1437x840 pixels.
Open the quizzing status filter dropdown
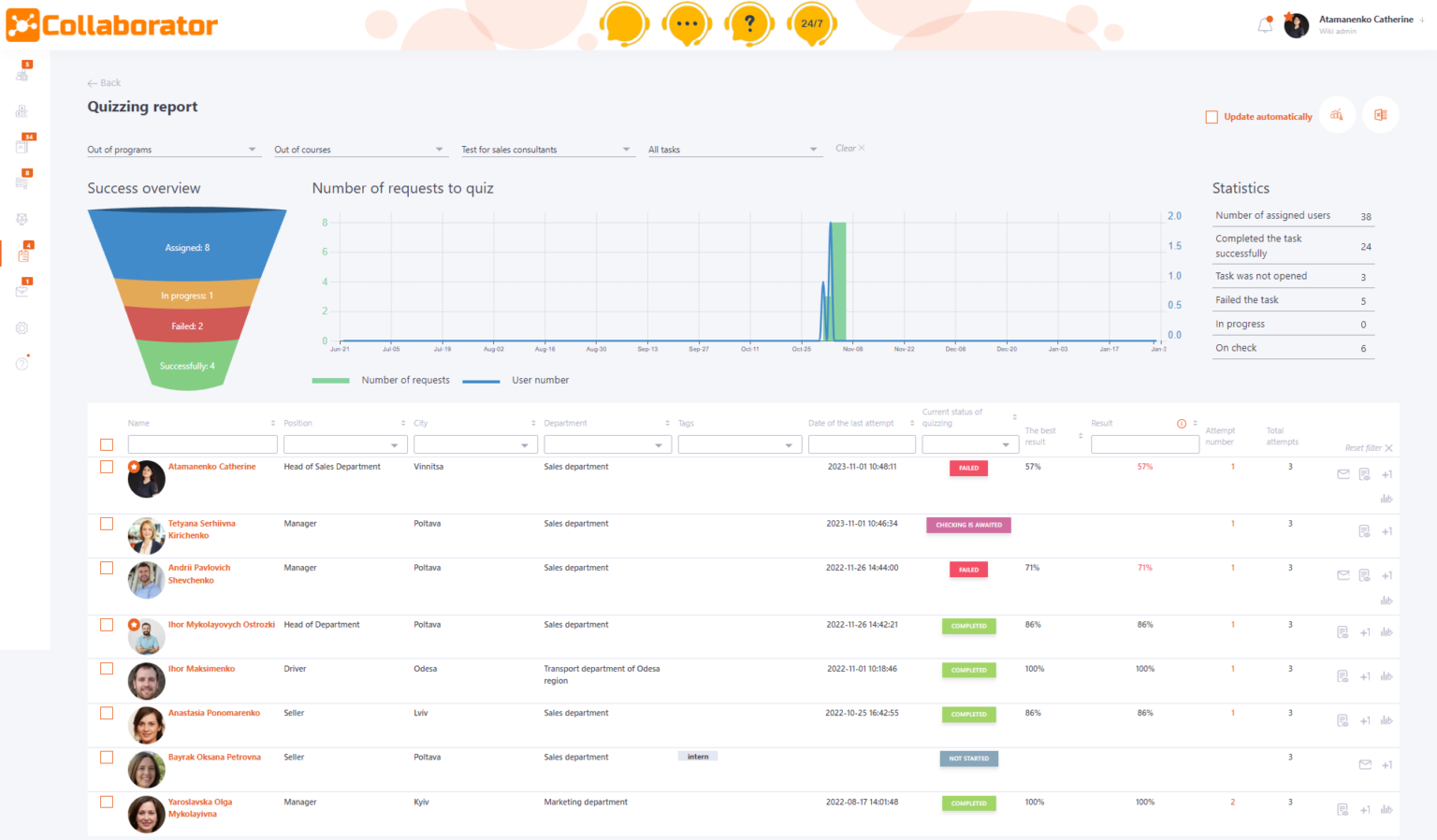970,445
